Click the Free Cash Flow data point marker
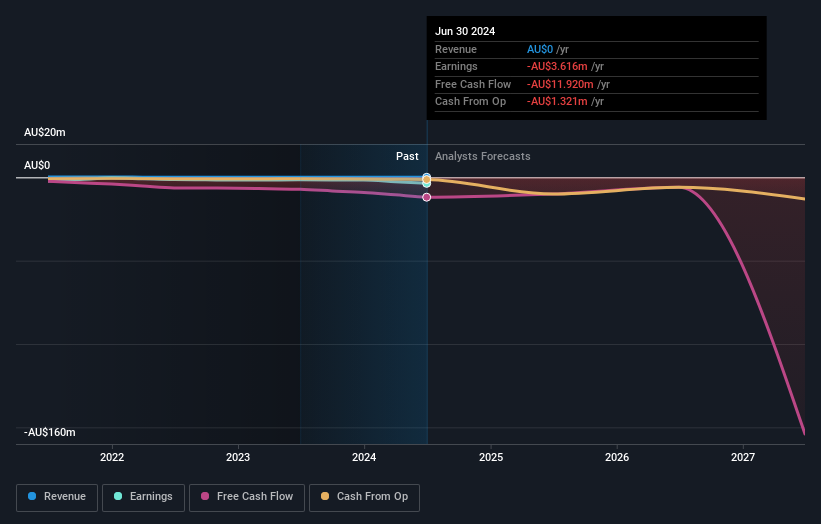Screen dimensions: 821x524 tap(427, 197)
